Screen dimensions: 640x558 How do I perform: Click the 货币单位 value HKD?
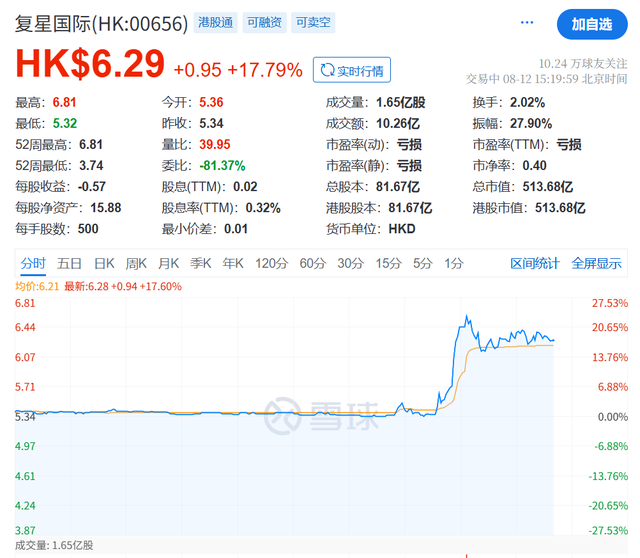click(x=402, y=229)
